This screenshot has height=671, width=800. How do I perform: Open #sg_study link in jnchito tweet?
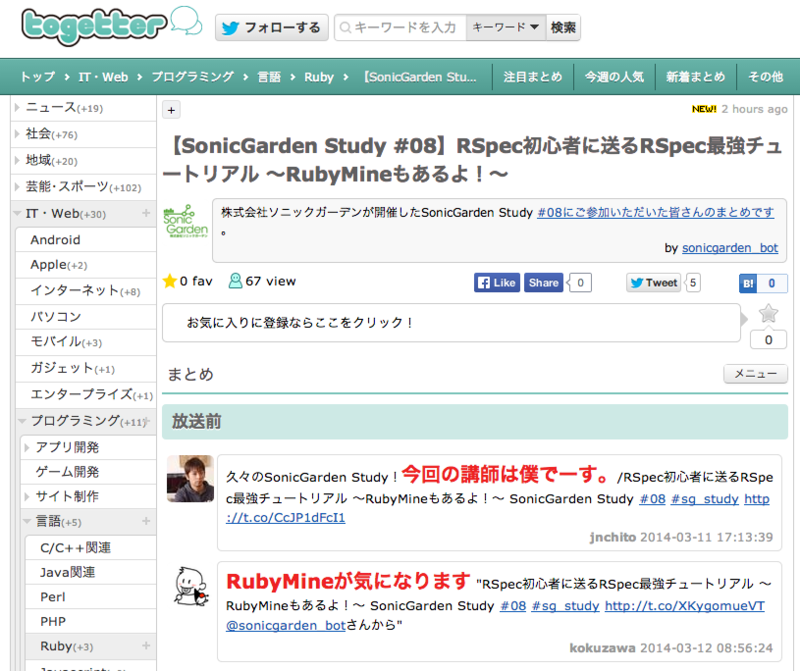(x=705, y=499)
